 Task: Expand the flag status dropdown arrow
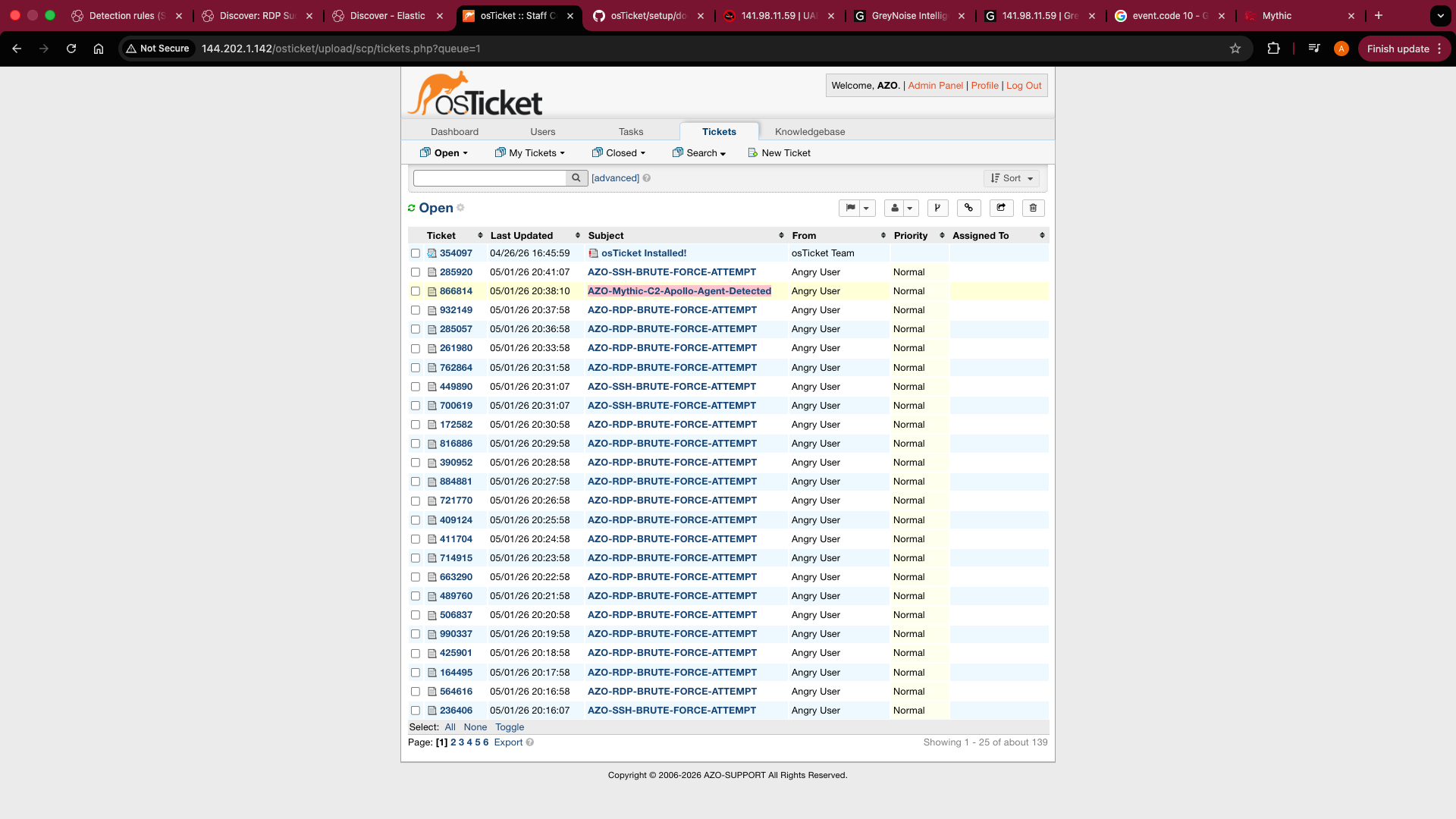coord(867,208)
